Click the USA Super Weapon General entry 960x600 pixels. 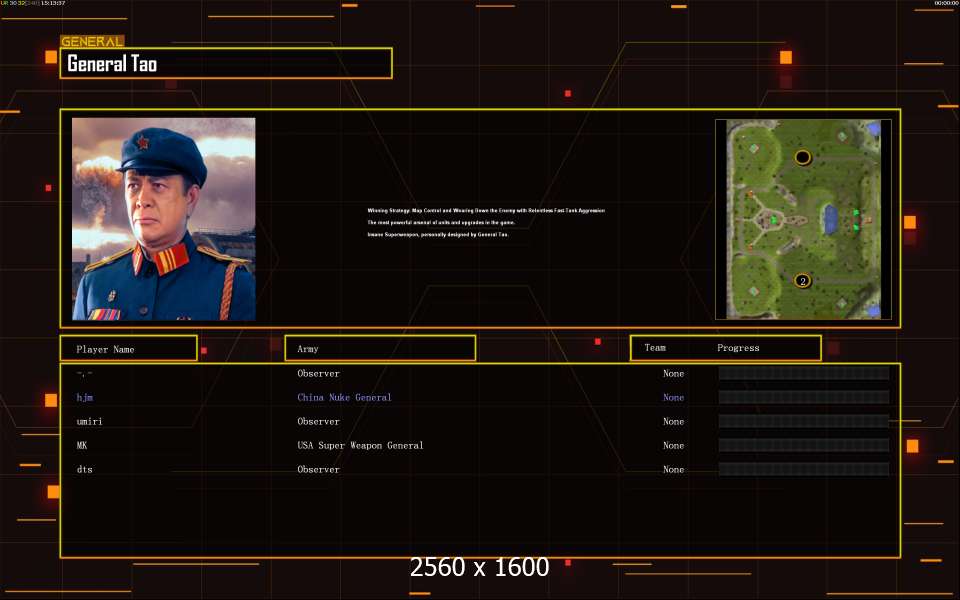tap(360, 445)
